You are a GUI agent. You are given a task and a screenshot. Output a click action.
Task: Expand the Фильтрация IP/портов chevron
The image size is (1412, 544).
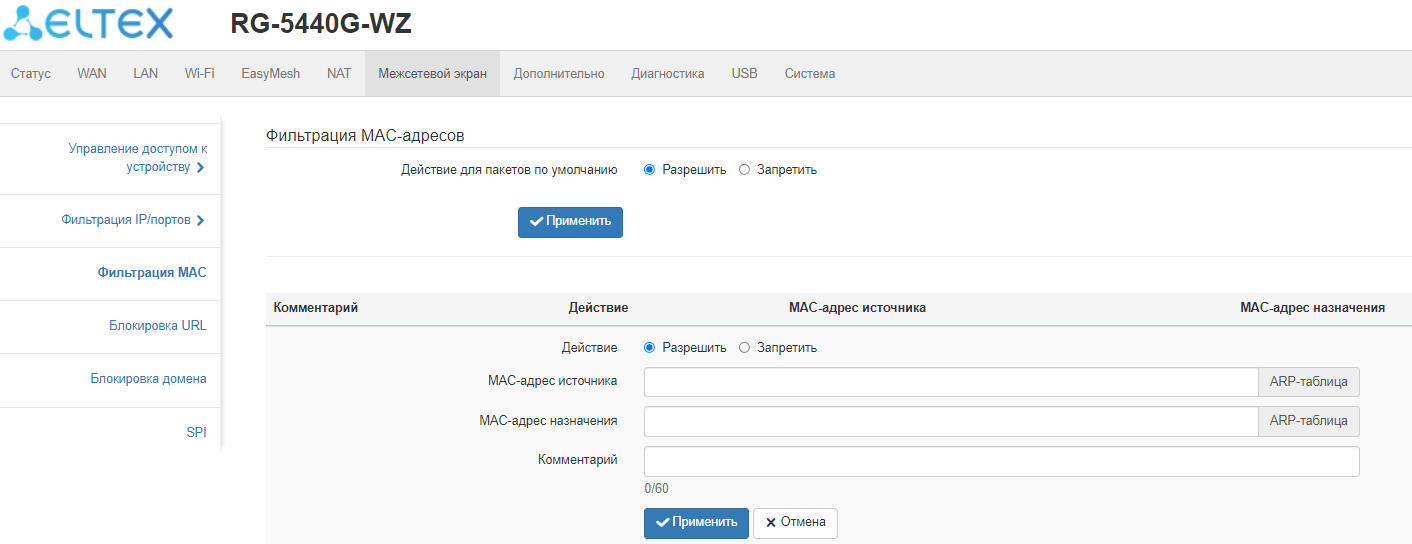[x=201, y=220]
